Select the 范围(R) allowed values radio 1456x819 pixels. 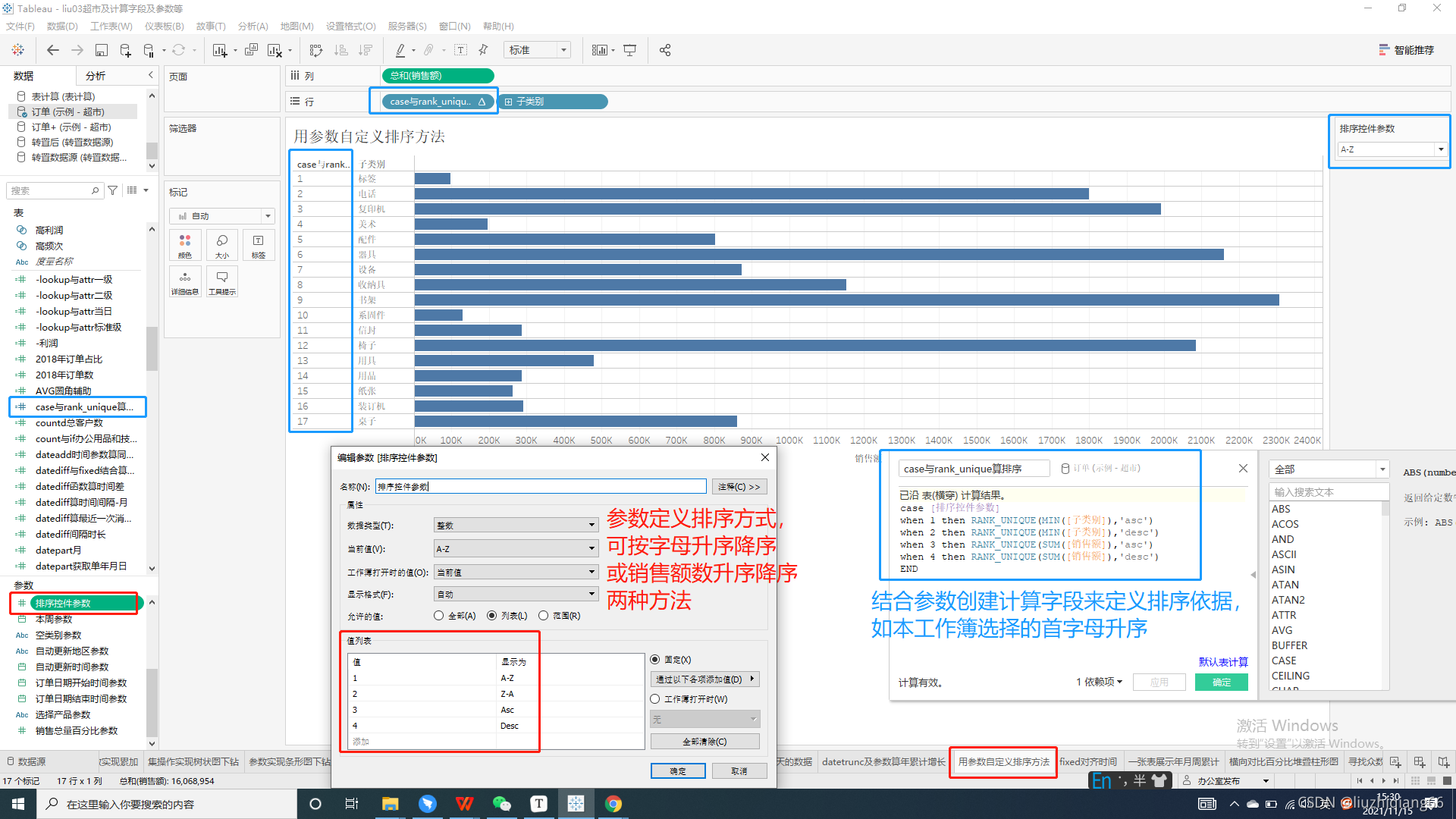click(x=543, y=616)
